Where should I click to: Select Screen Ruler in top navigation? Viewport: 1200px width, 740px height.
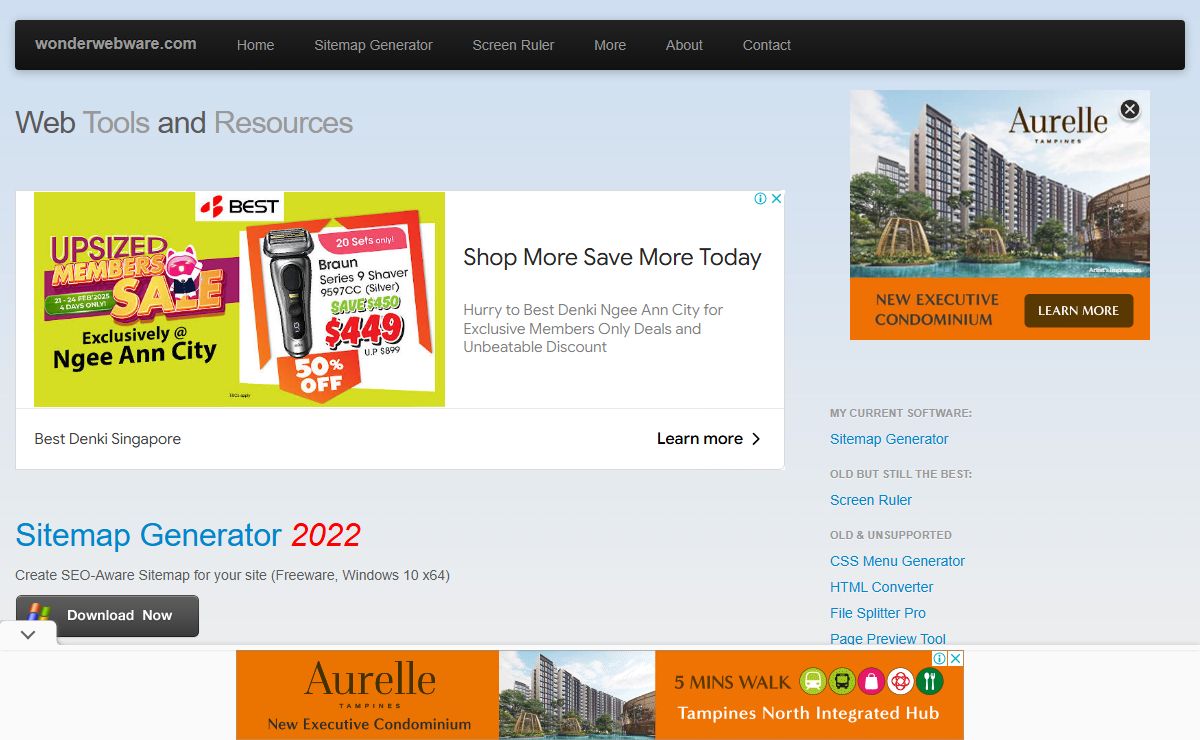(x=513, y=45)
